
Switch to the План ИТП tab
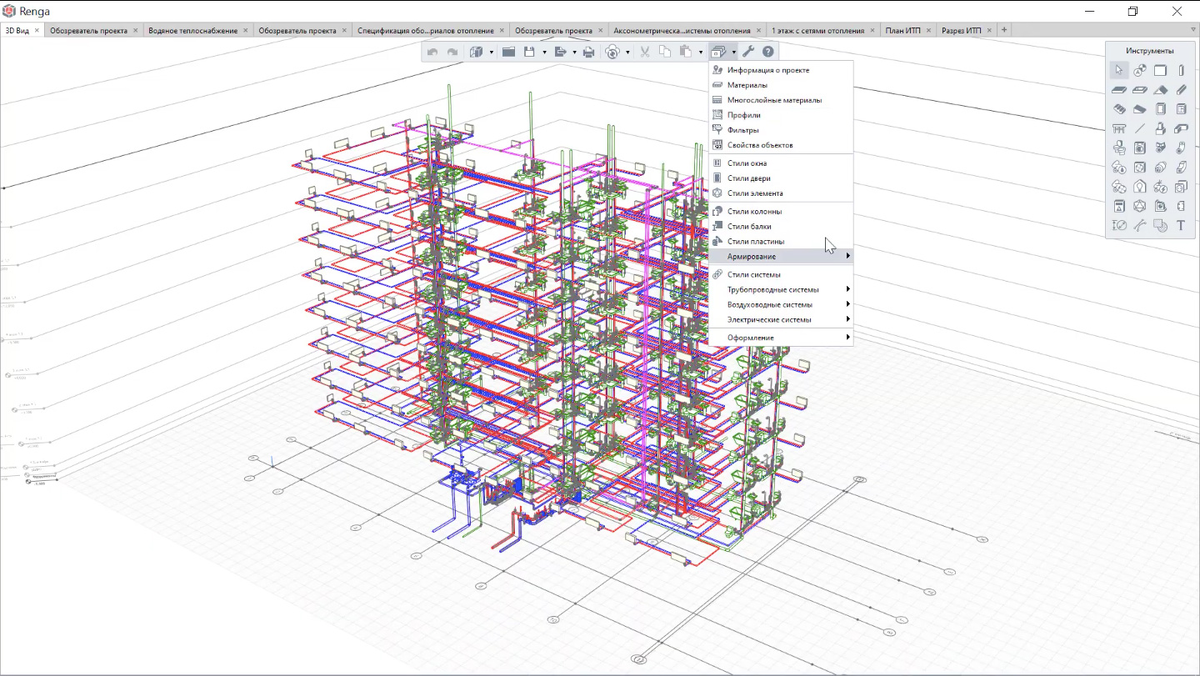(902, 30)
